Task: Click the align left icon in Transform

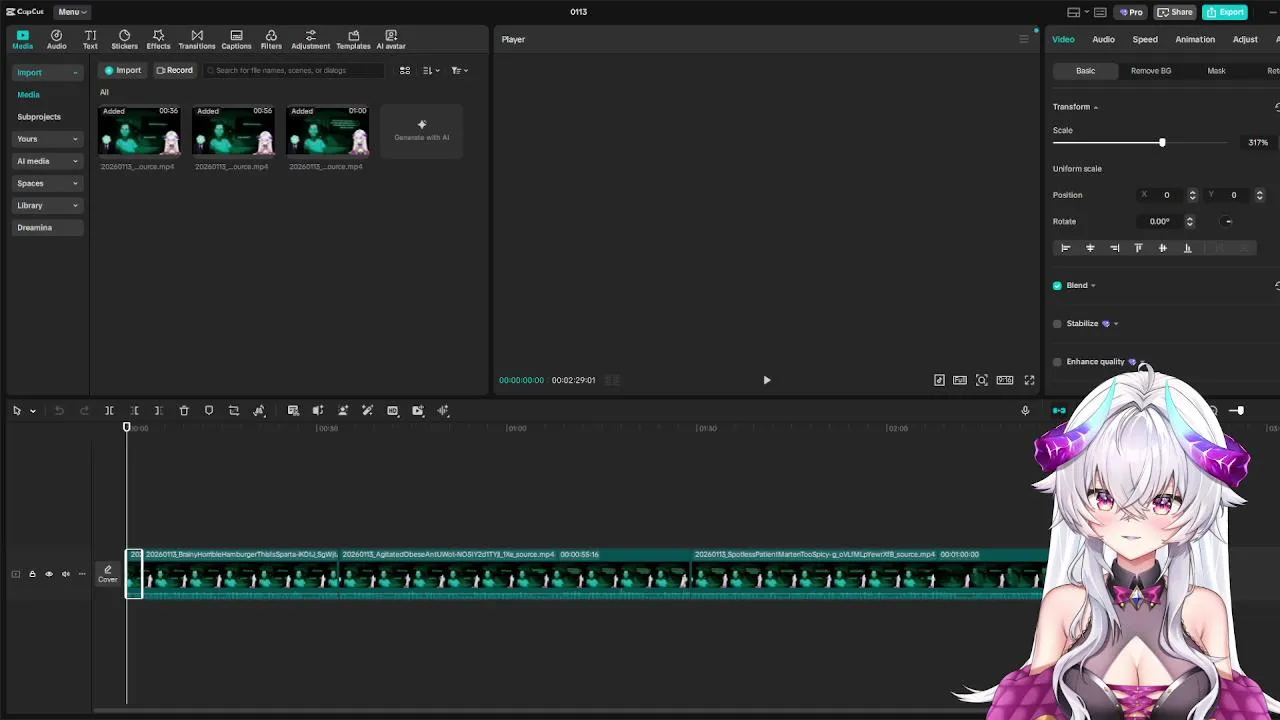Action: (1065, 248)
